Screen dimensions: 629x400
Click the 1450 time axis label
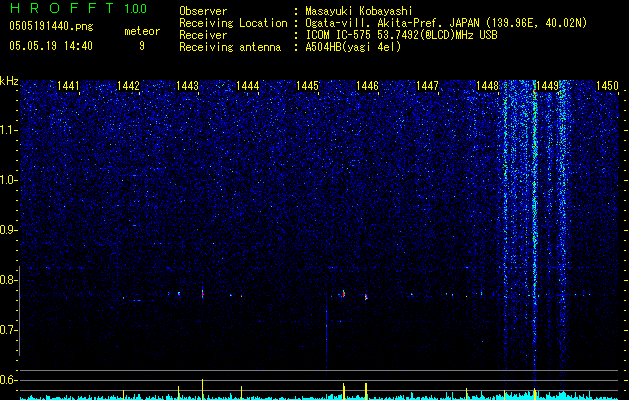click(607, 85)
